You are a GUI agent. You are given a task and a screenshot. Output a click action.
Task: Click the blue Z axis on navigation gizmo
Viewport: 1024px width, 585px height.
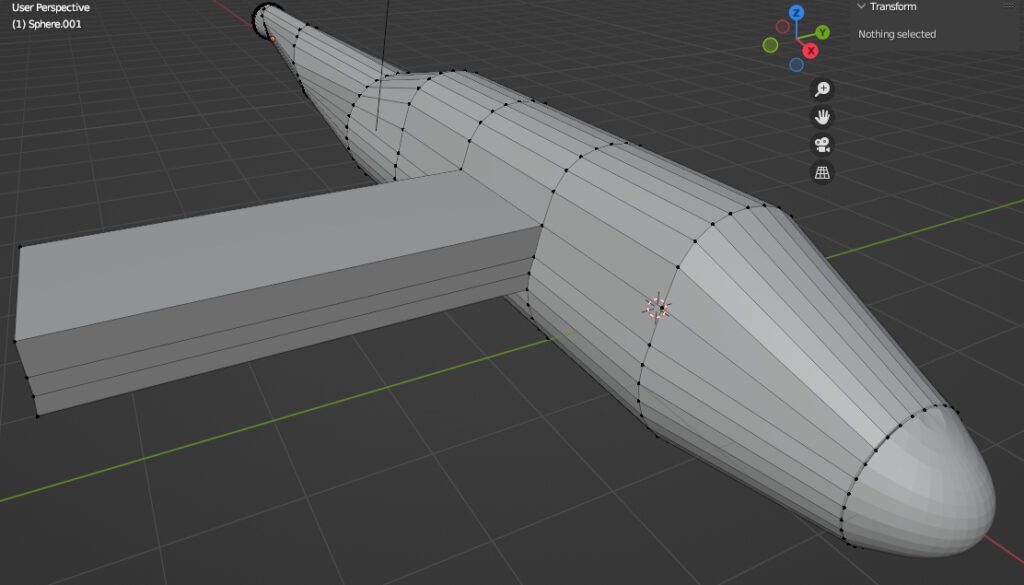797,12
